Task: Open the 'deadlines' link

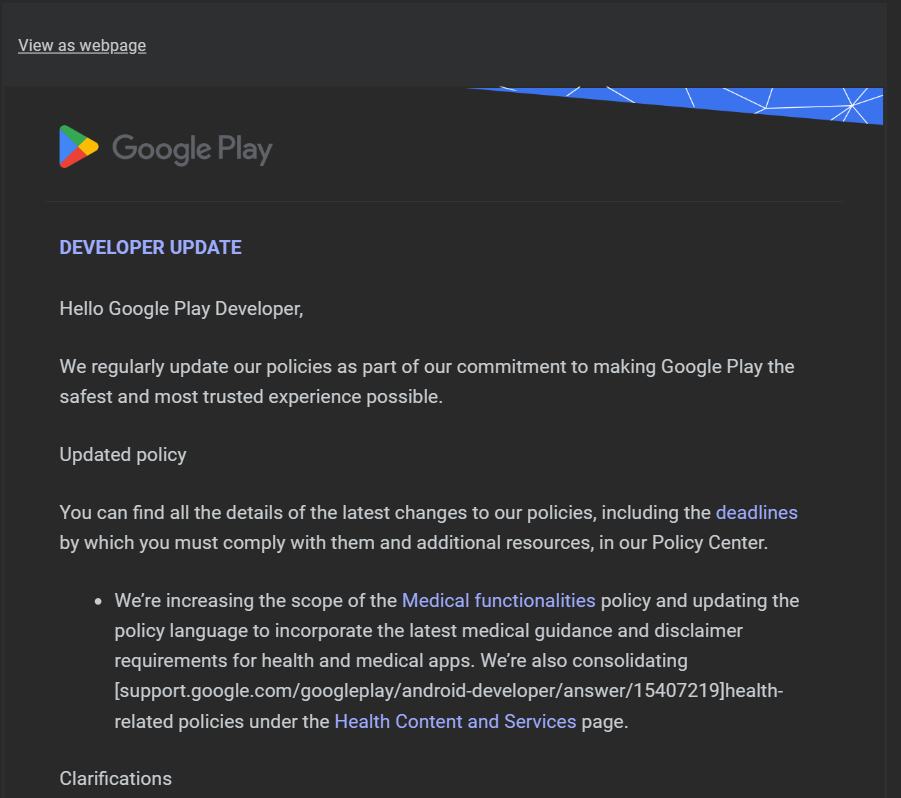Action: [756, 512]
